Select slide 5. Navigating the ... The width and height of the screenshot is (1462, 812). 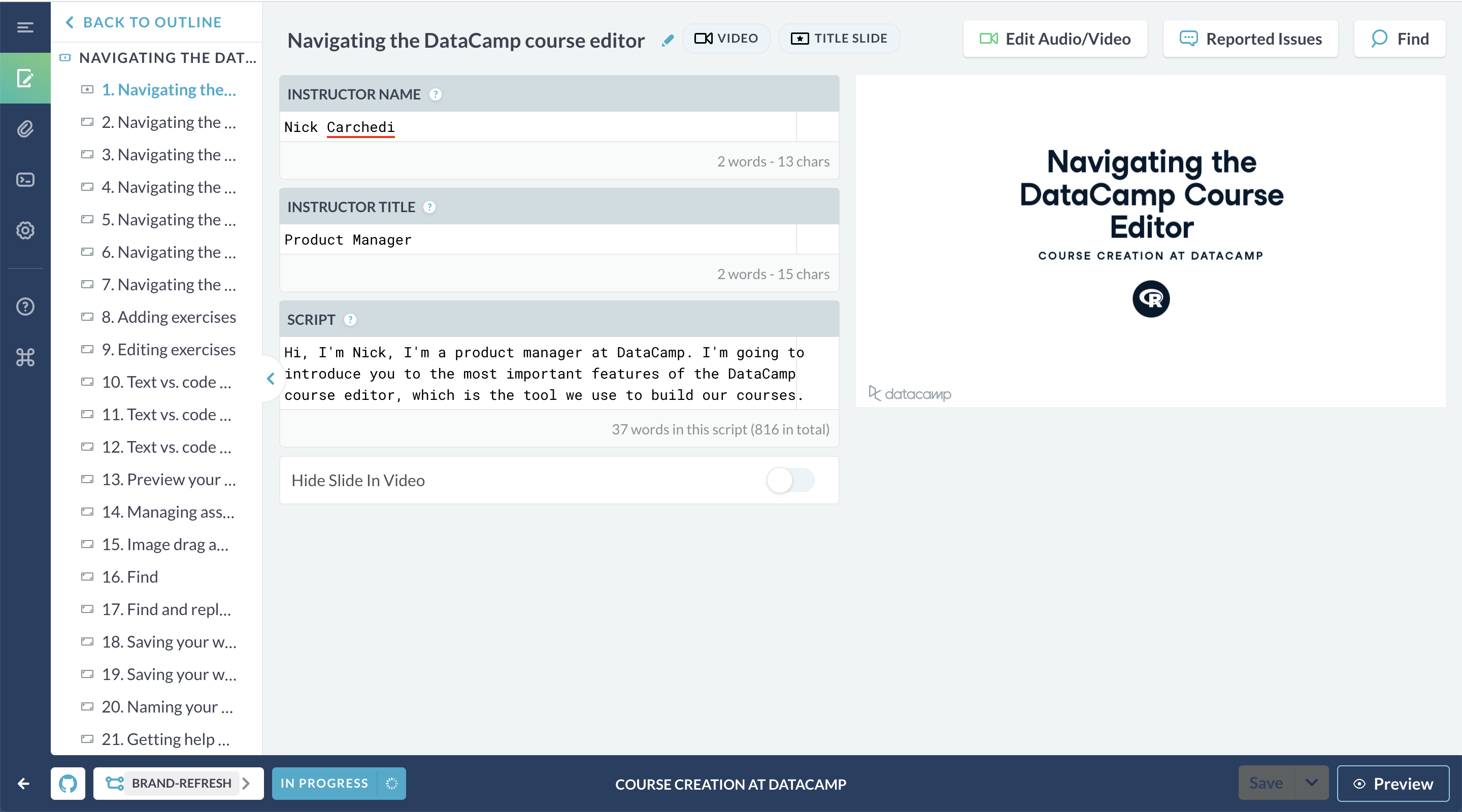tap(169, 219)
